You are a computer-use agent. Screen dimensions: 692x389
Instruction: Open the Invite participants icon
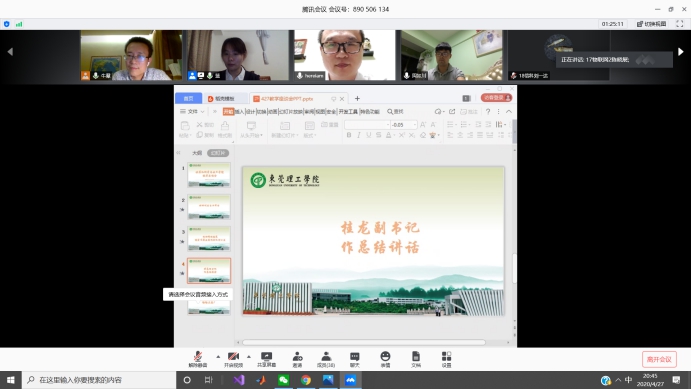point(297,359)
